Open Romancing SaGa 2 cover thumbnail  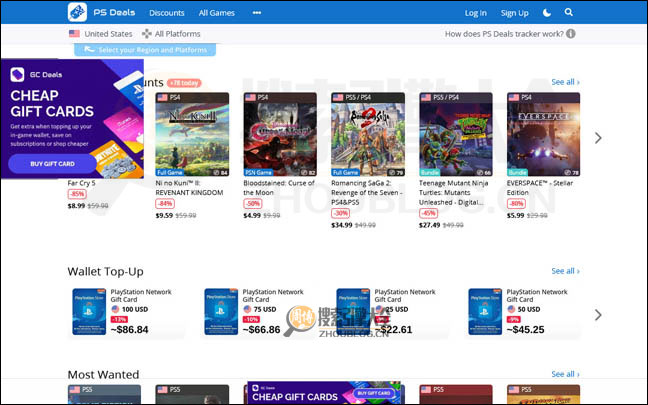tap(368, 134)
